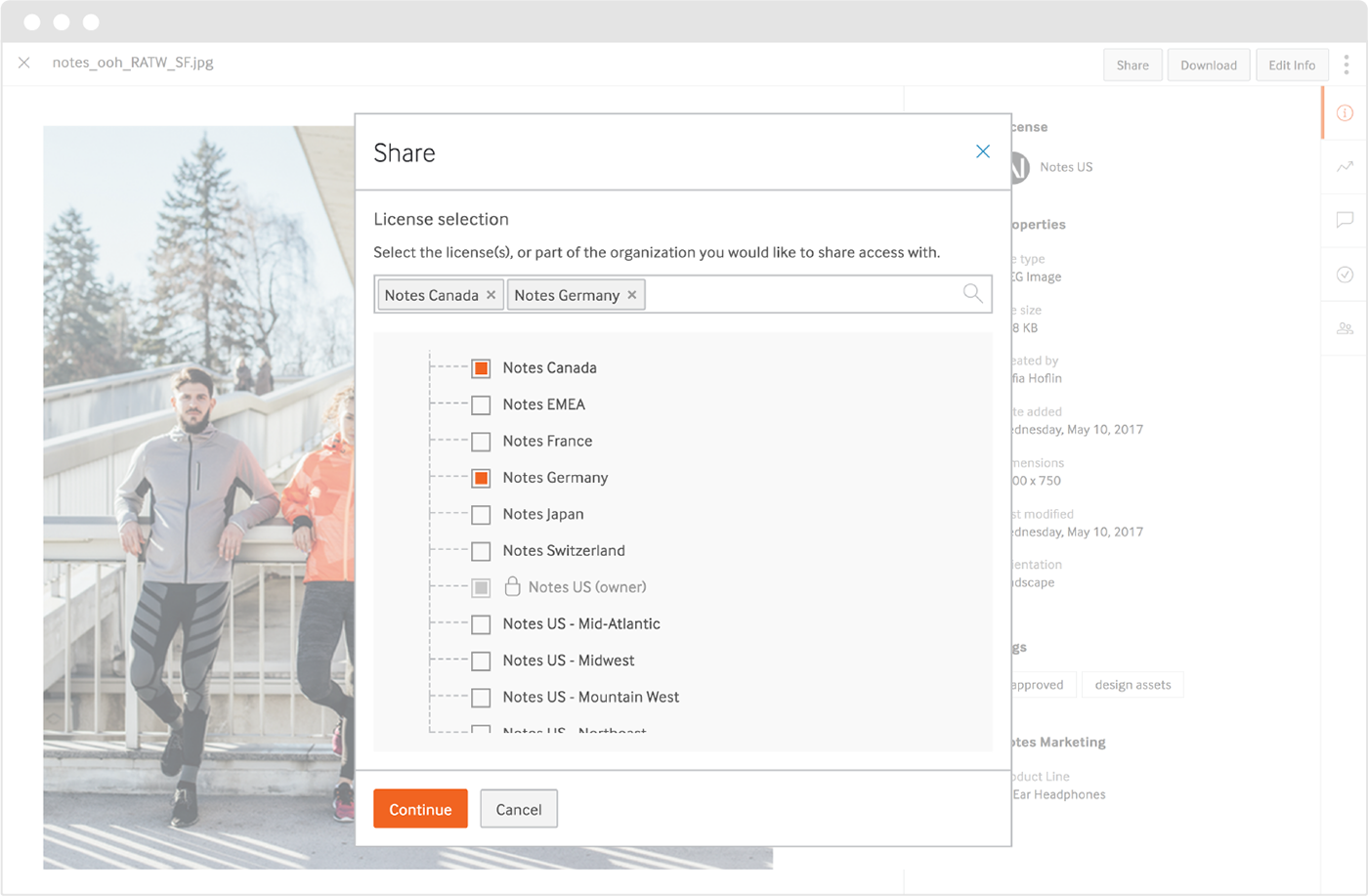Select the 'Notes France' tree label
The height and width of the screenshot is (896, 1368).
(x=547, y=441)
